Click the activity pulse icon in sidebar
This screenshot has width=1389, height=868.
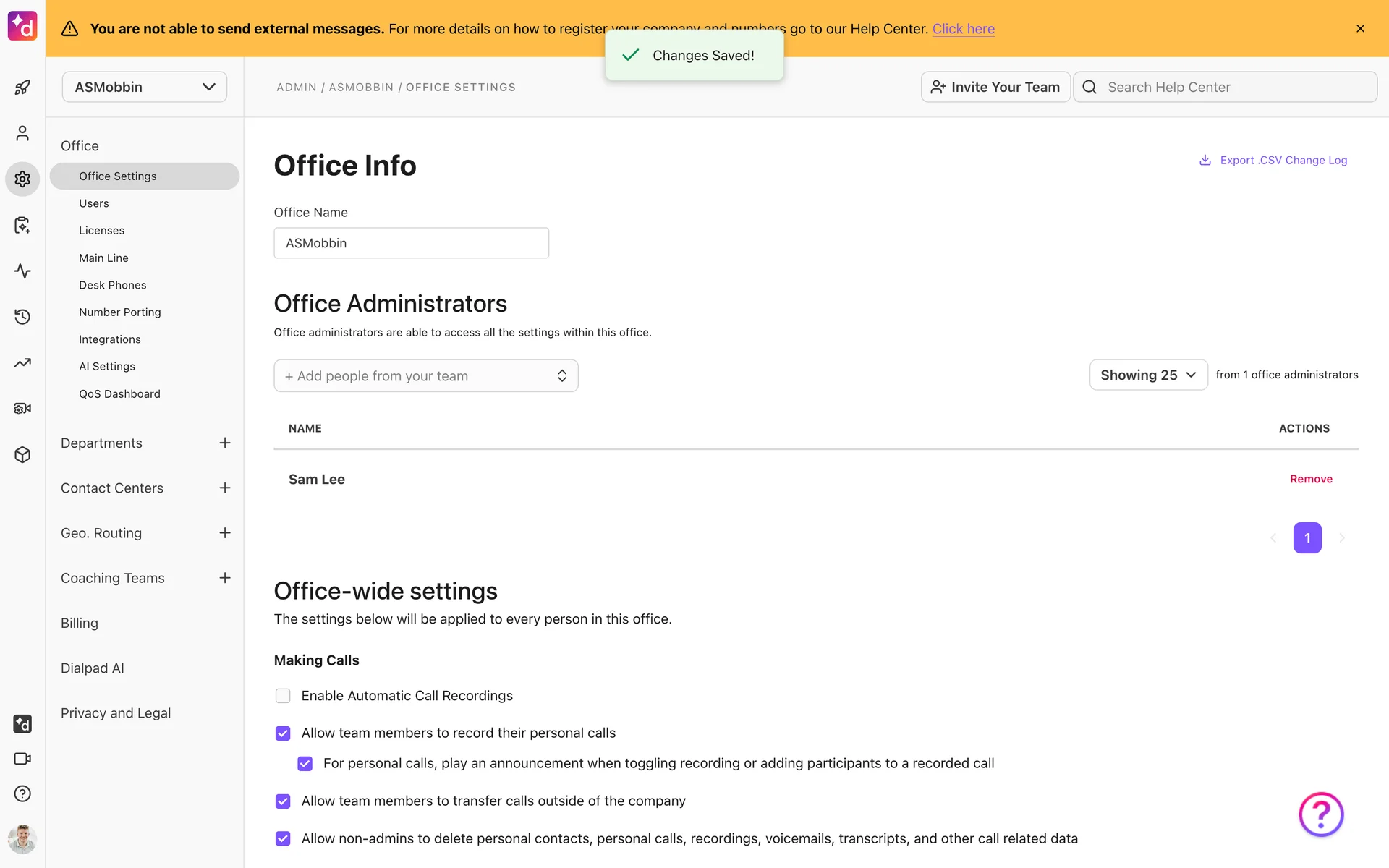coord(22,271)
